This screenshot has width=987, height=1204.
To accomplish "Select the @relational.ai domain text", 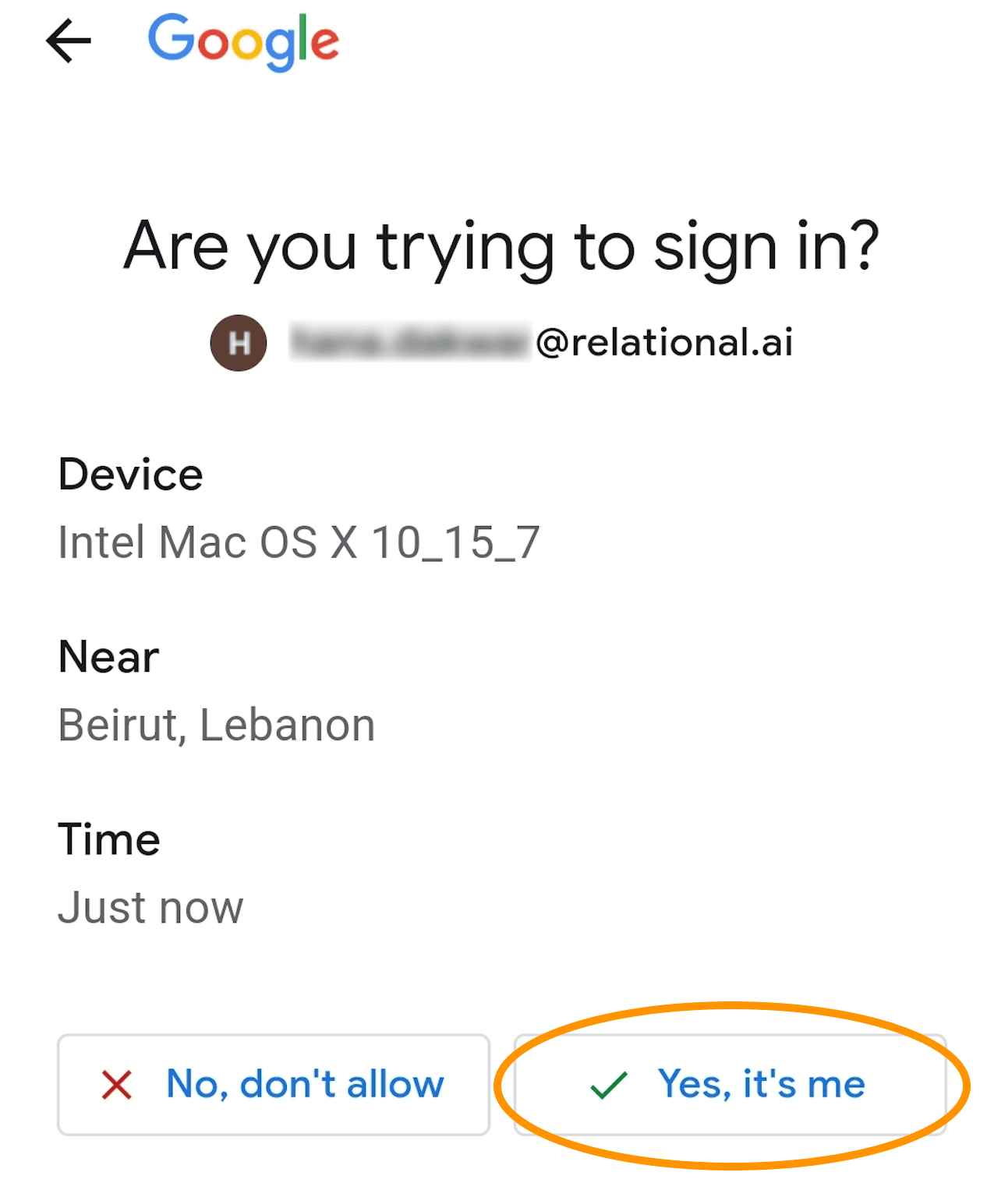I will 664,343.
